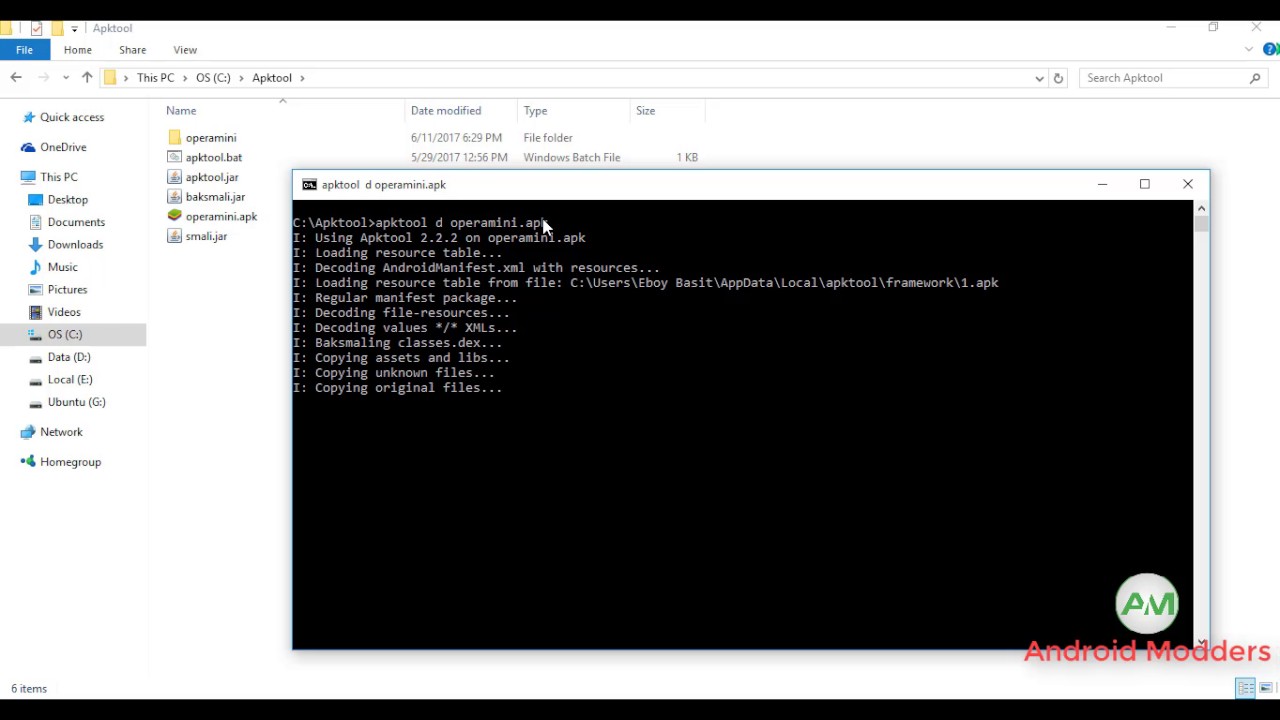Sort files by Type column

[x=536, y=111]
